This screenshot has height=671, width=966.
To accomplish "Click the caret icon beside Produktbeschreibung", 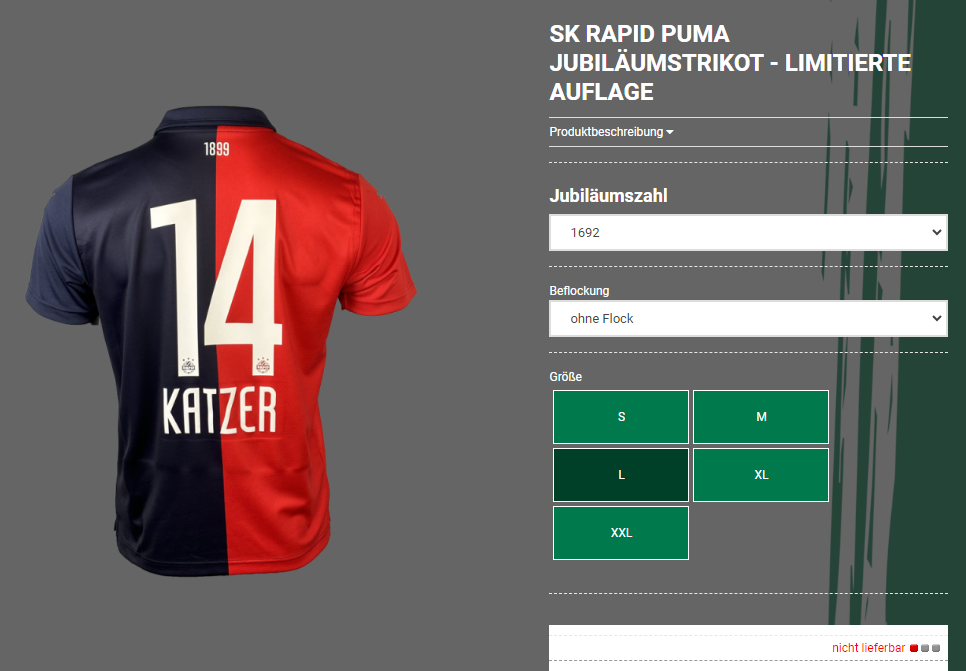I will [670, 132].
